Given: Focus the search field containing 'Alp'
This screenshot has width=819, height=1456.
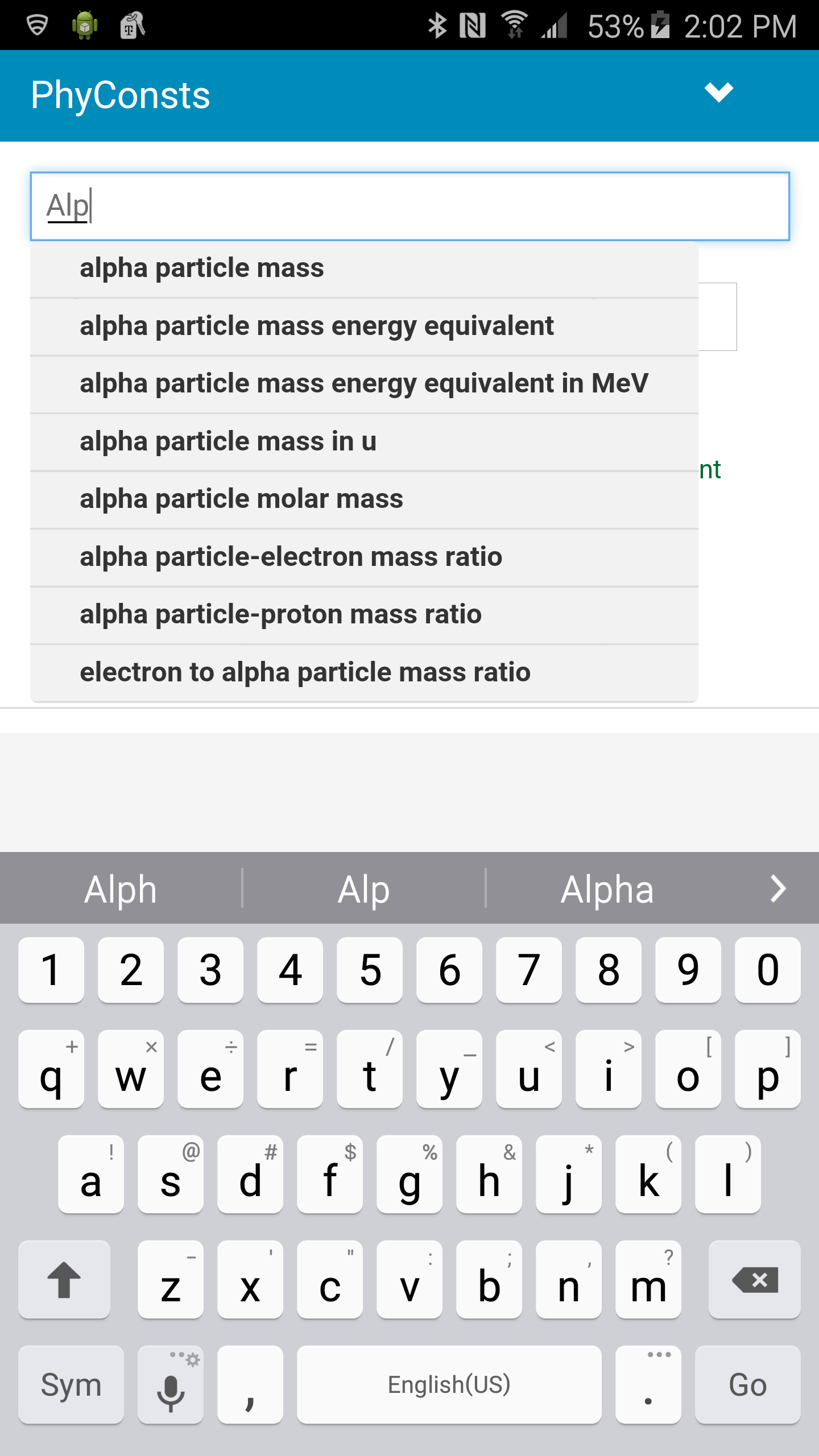Looking at the screenshot, I should click(x=409, y=206).
